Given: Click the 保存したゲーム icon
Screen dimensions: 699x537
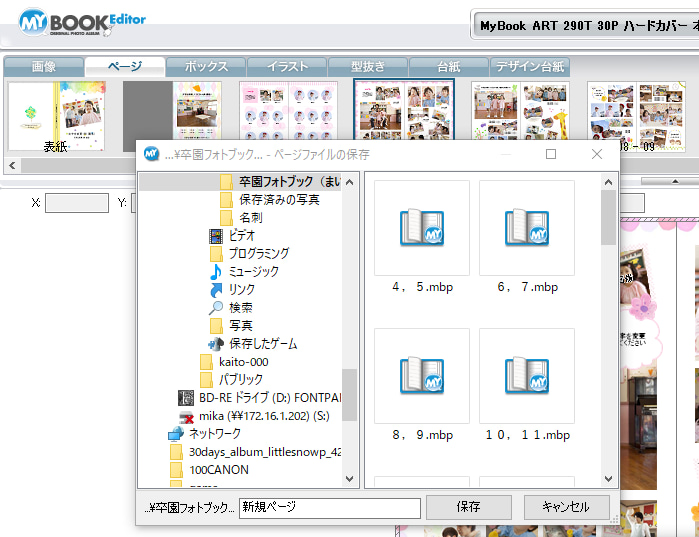Looking at the screenshot, I should click(216, 344).
